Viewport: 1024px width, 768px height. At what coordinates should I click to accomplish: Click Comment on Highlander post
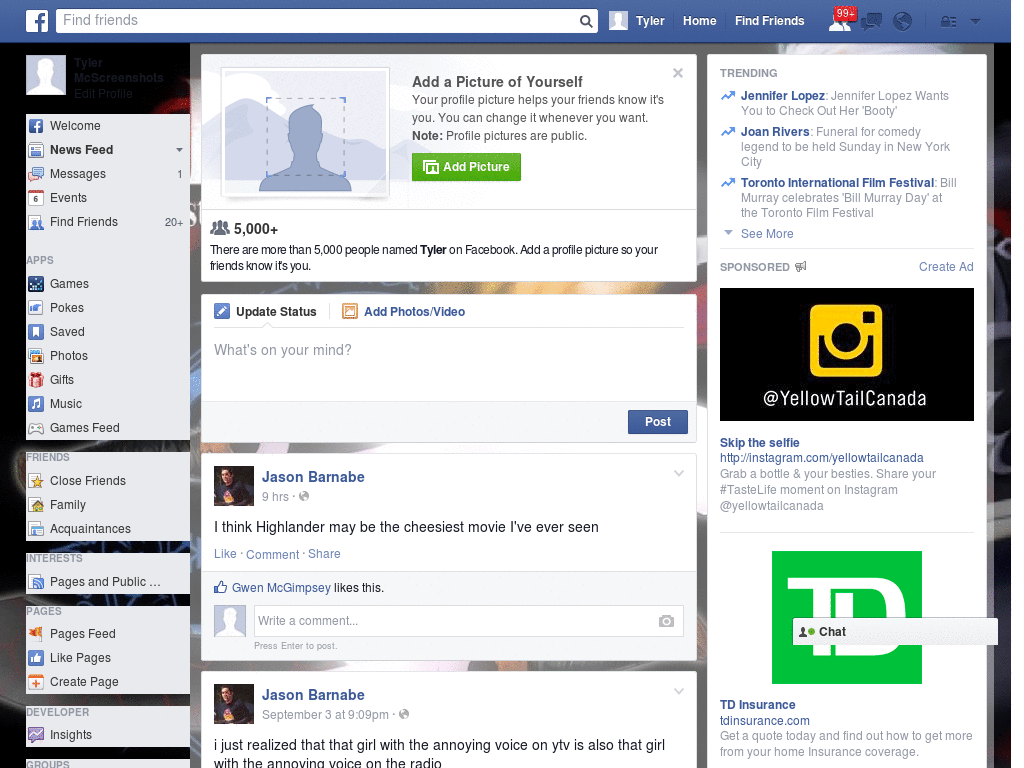pyautogui.click(x=272, y=554)
